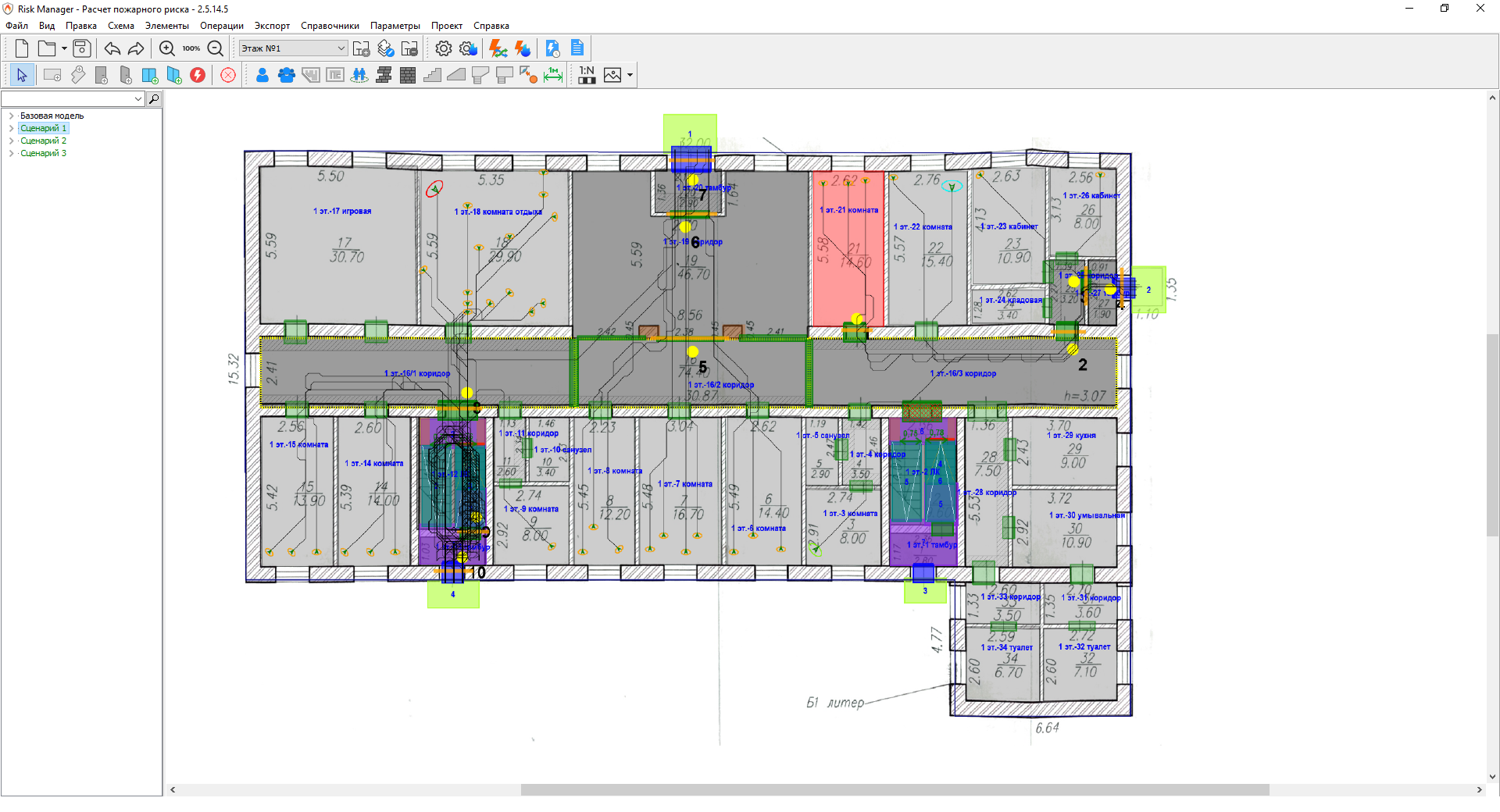Open the Операции menu
Screen dimensions: 1500x812
[x=222, y=26]
